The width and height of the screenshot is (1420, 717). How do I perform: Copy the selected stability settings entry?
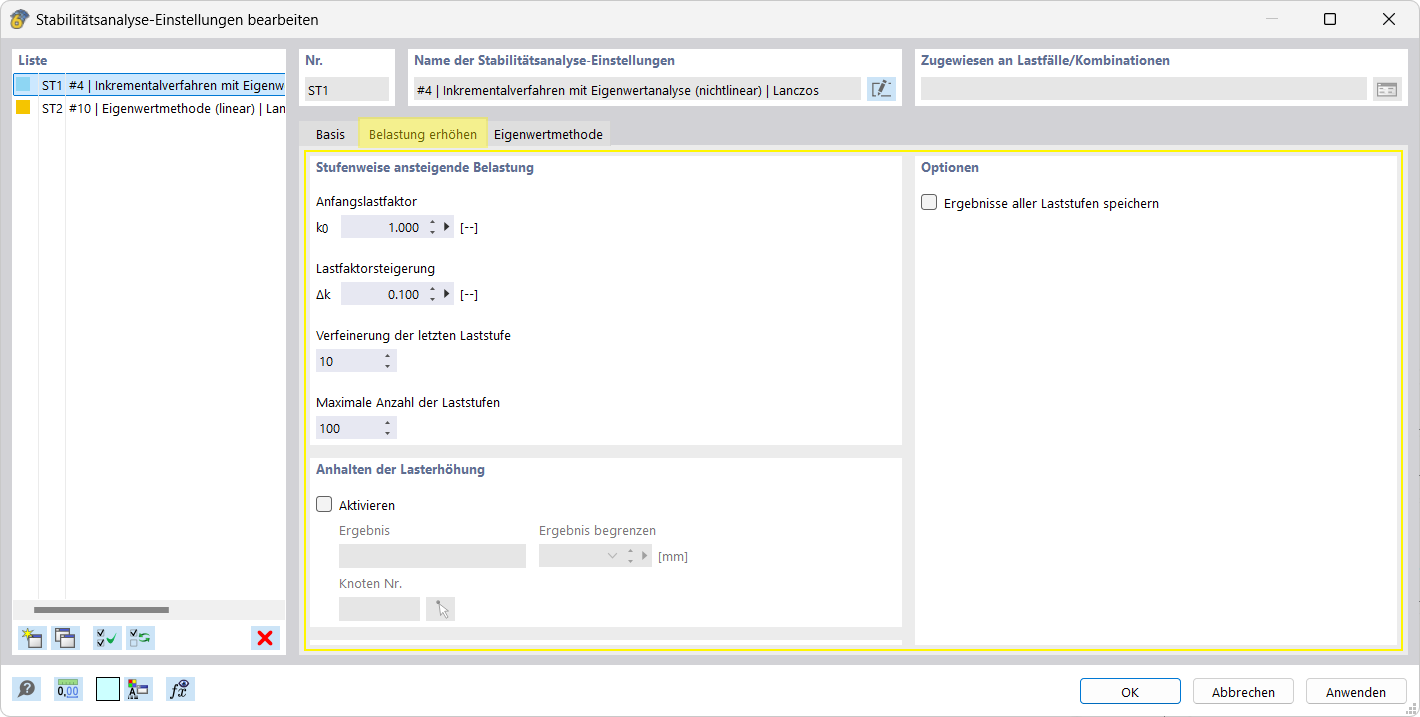point(65,637)
